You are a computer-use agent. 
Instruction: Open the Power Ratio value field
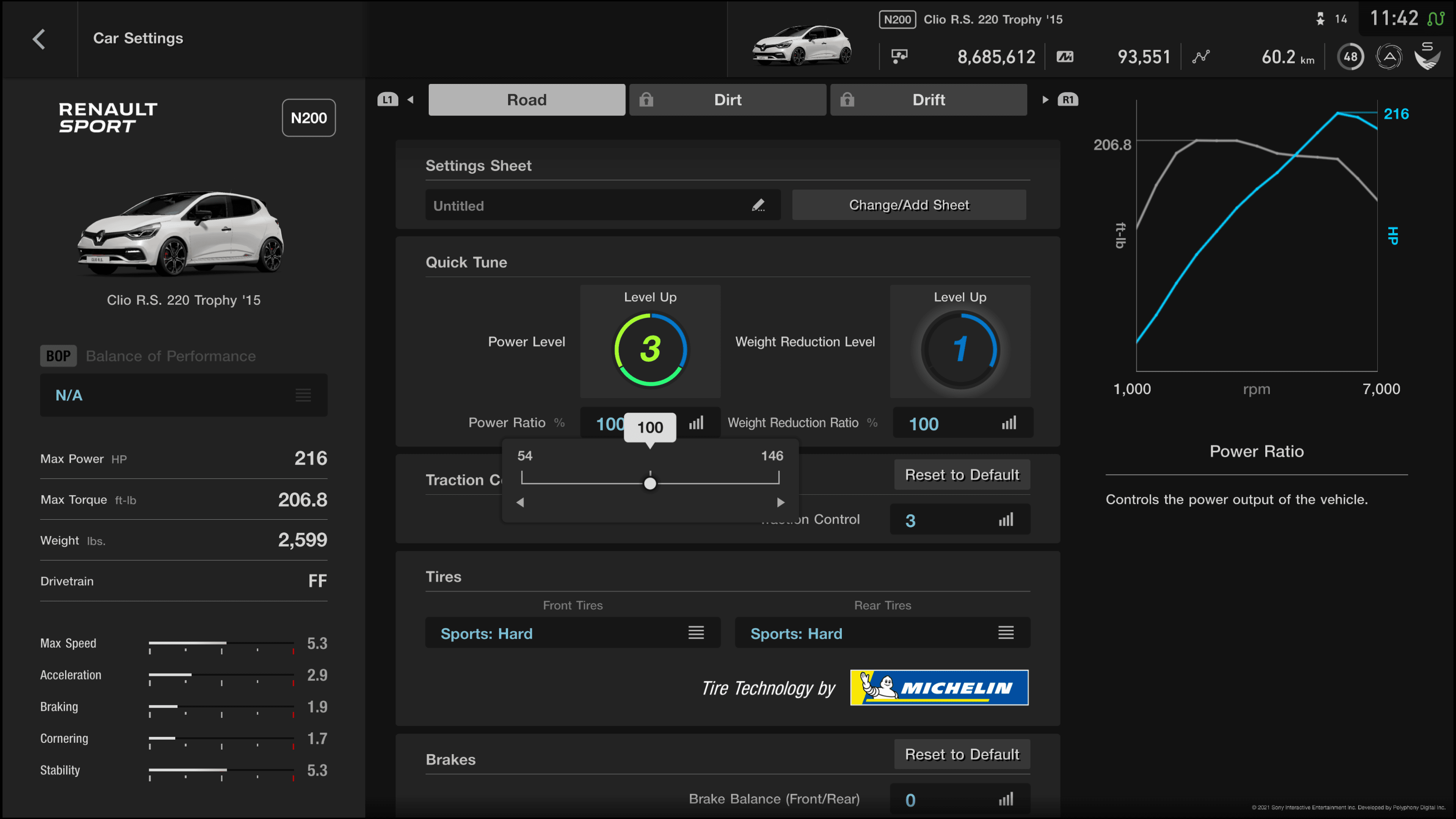(x=650, y=423)
